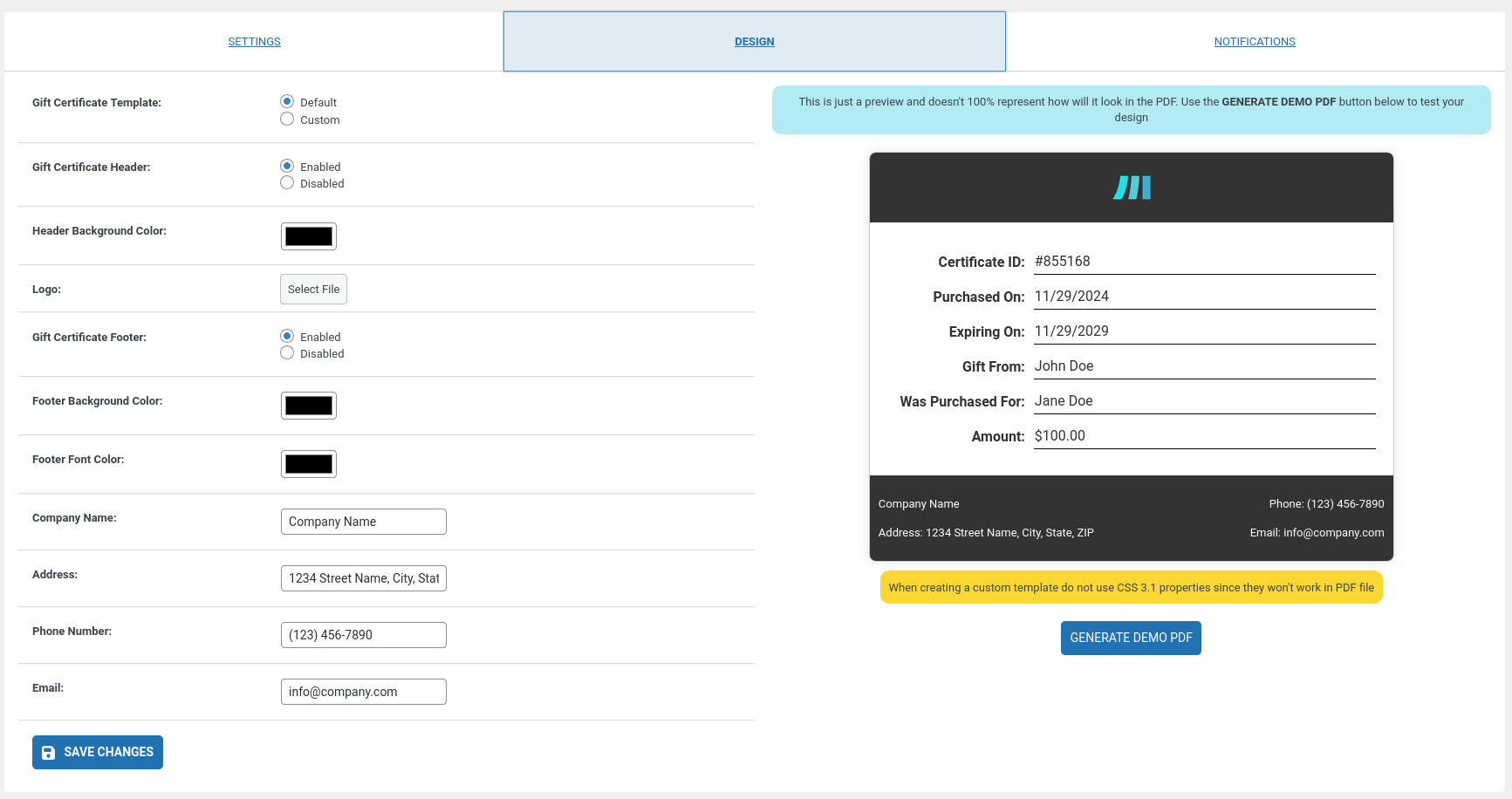The width and height of the screenshot is (1512, 799).
Task: Edit the Email input field
Action: point(363,692)
